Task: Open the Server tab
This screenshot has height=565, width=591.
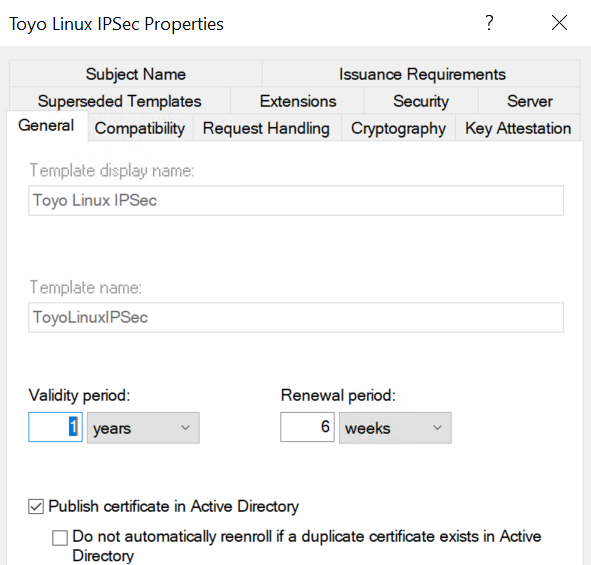Action: pos(530,101)
